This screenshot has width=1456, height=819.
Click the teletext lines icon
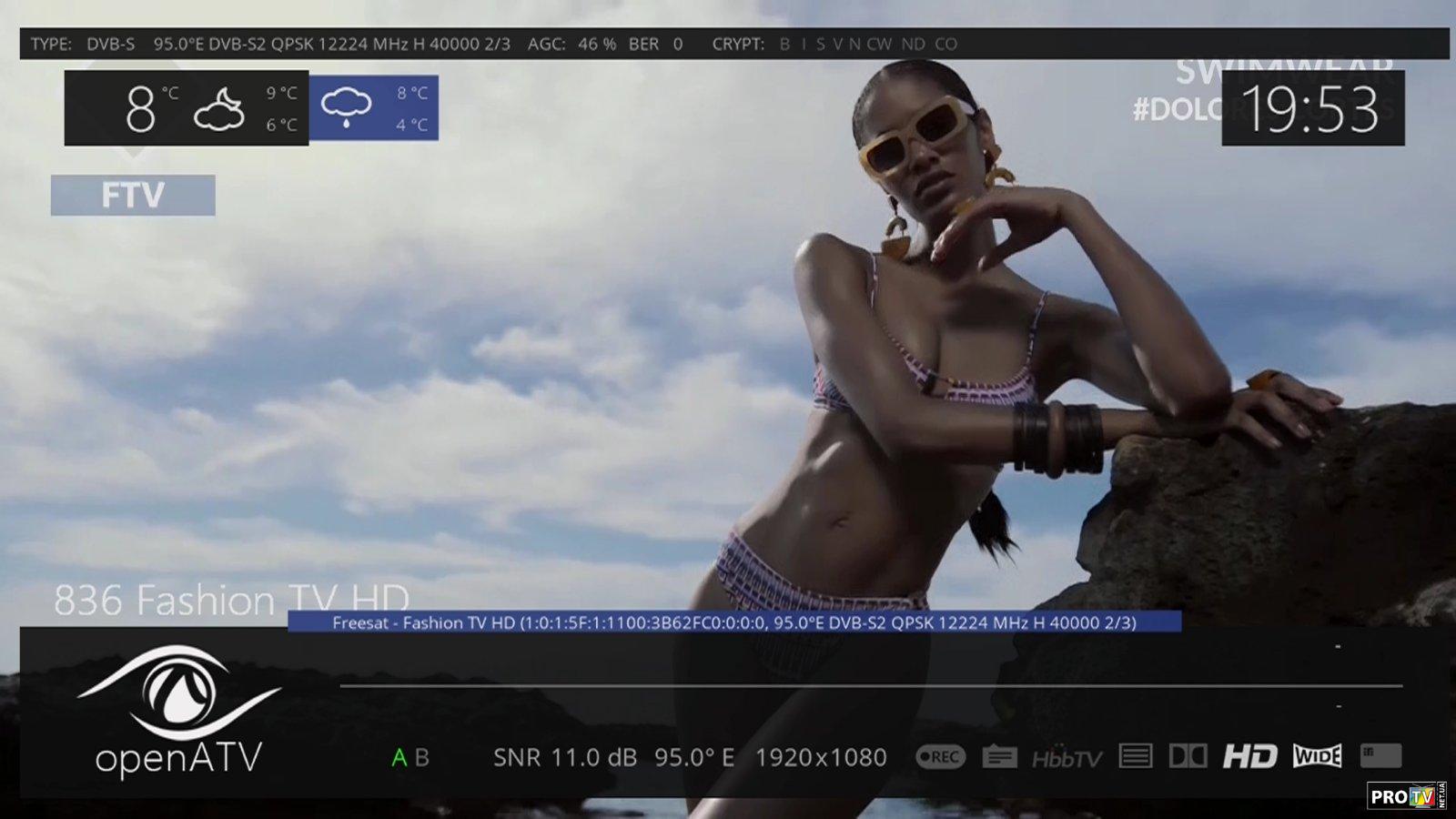click(1135, 756)
